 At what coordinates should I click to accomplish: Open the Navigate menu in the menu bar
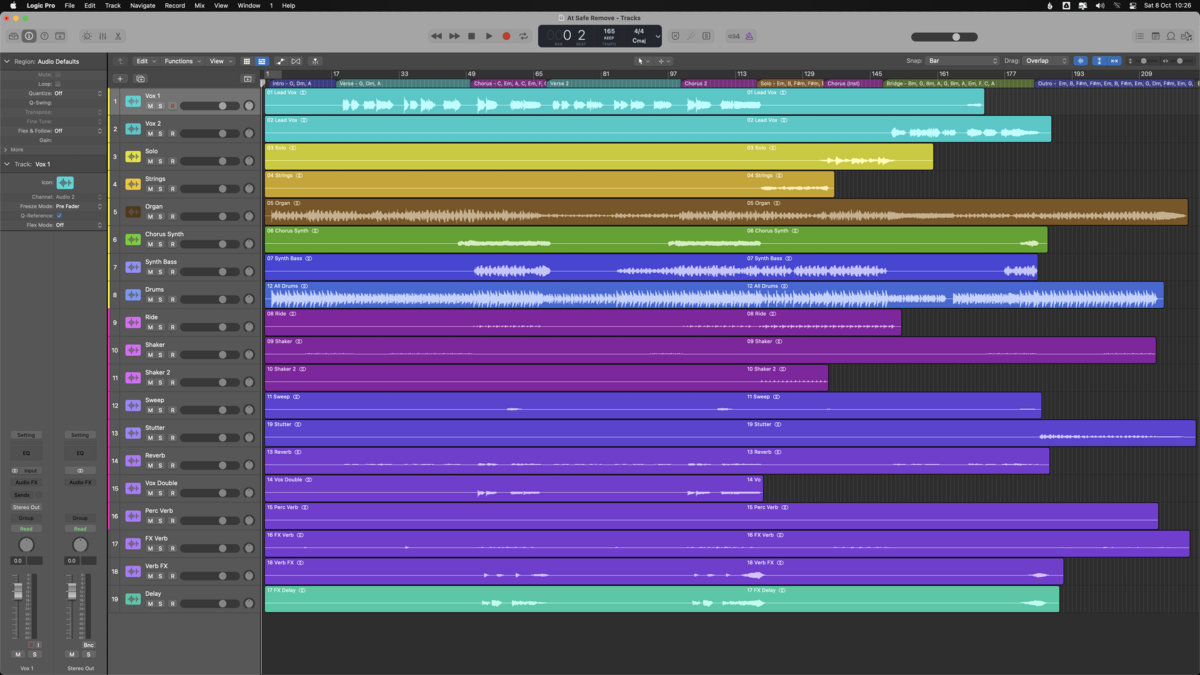click(142, 6)
